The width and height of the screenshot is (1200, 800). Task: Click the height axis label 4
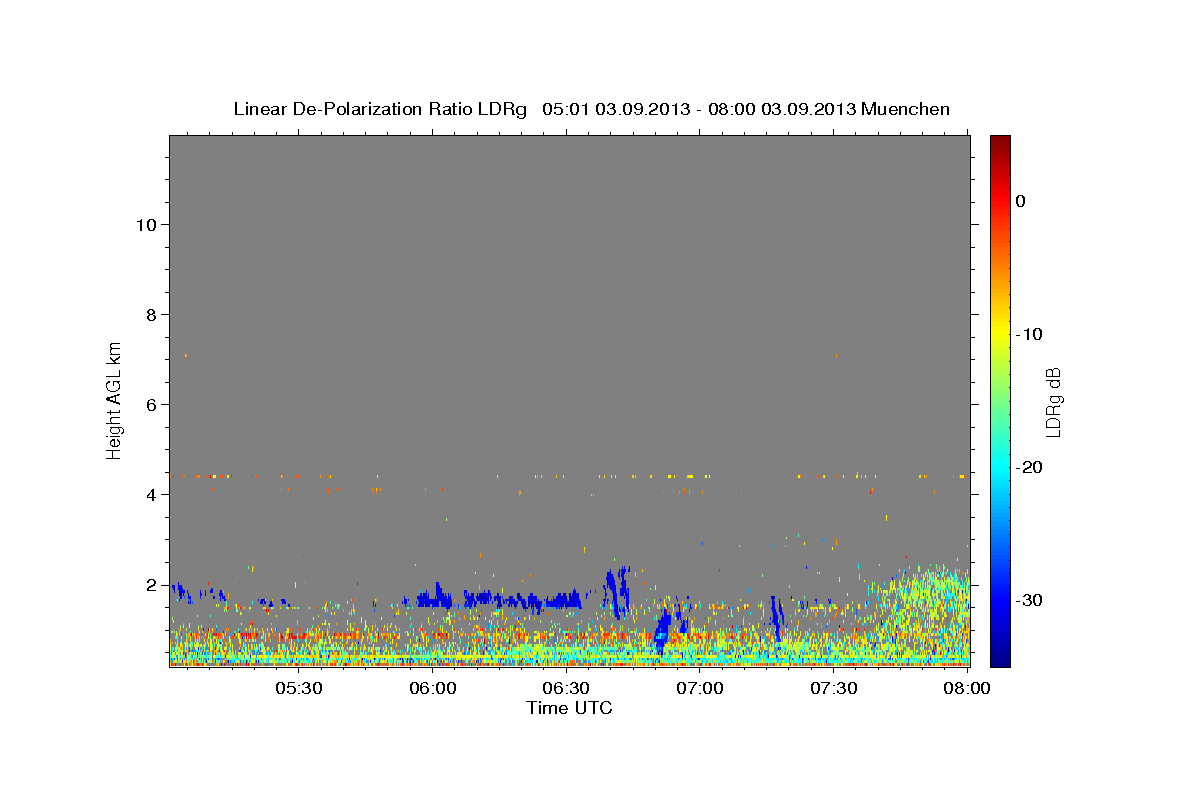tap(151, 495)
